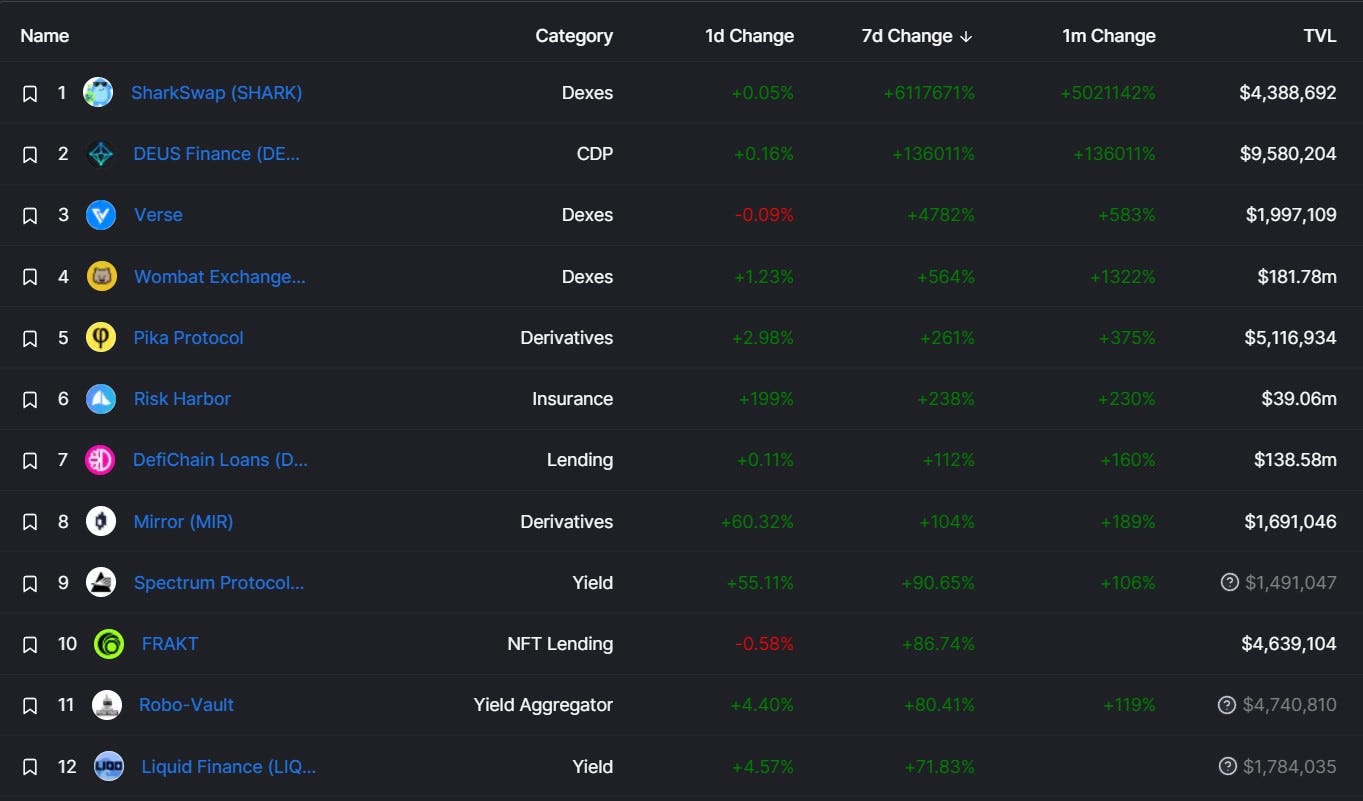Toggle the bookmark for Mirror (MIR)
Screen dimensions: 1363x801
[30, 522]
